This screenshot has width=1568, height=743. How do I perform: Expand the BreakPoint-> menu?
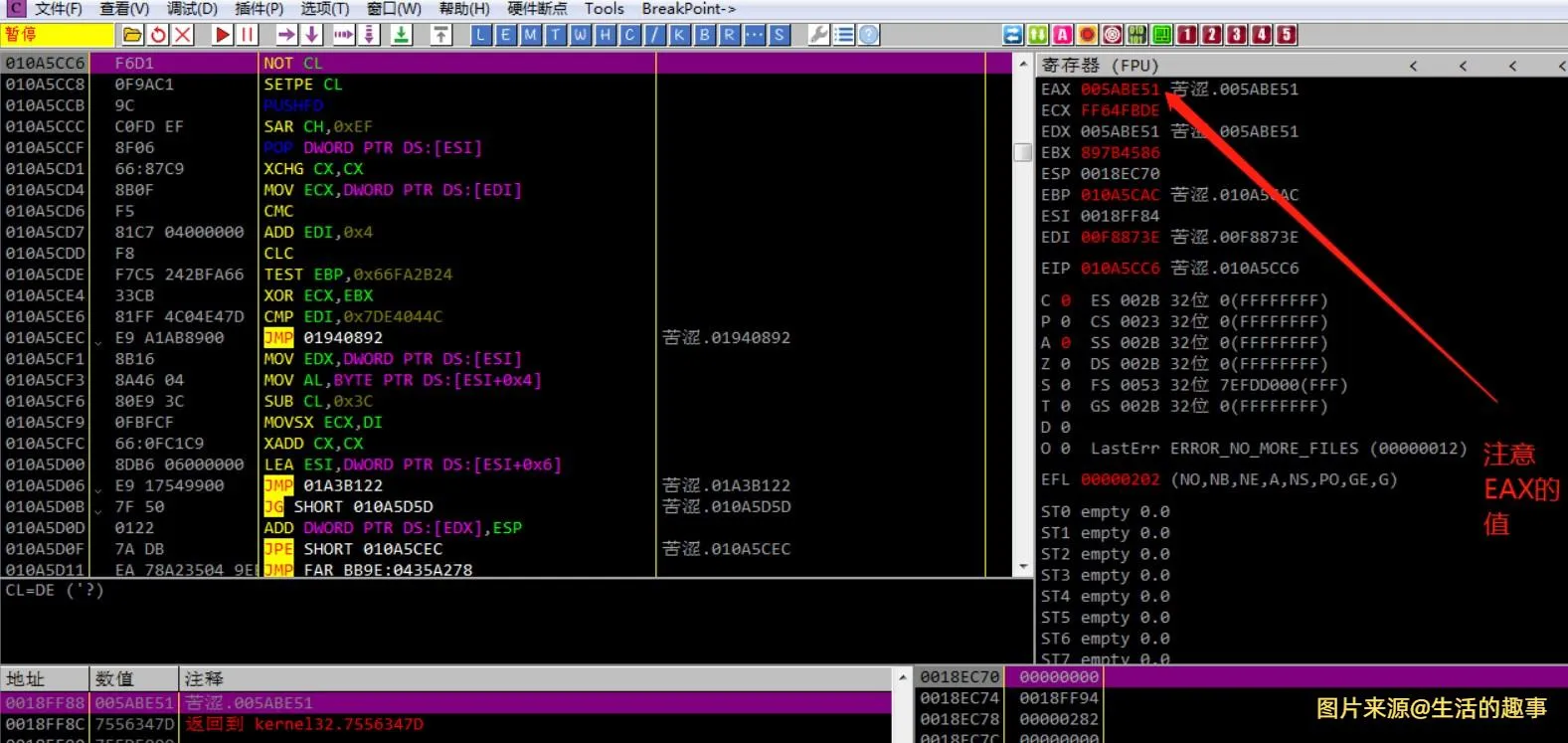pos(688,9)
